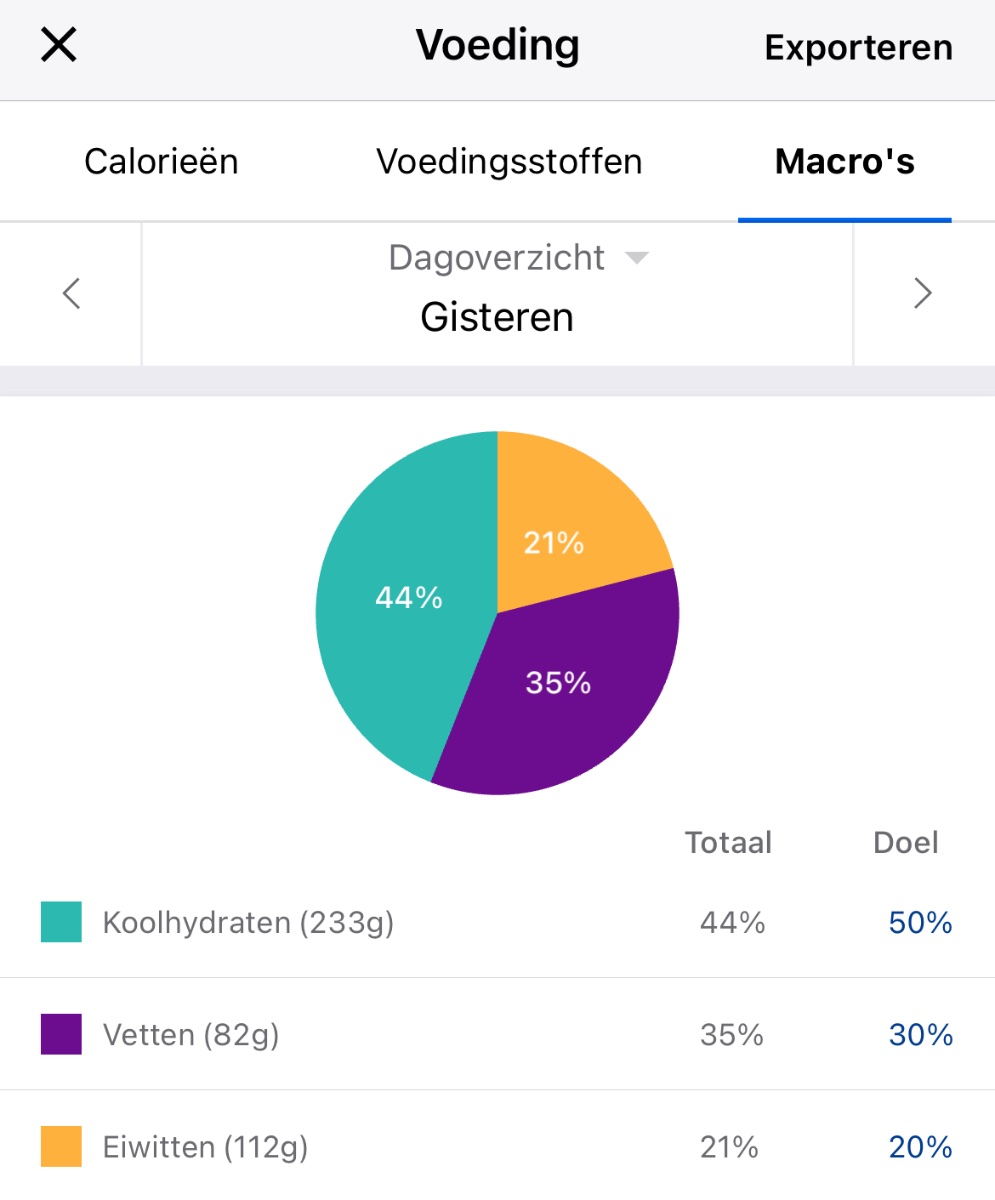Edit the 30% Vetten goal
995x1200 pixels.
coord(920,1035)
